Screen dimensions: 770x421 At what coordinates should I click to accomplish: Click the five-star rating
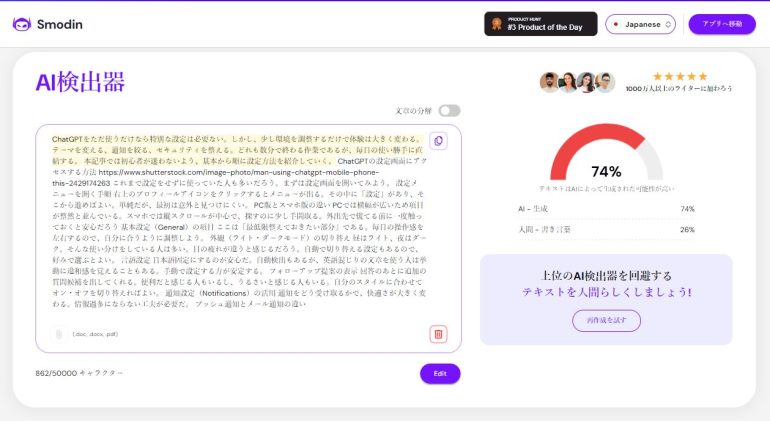(680, 76)
